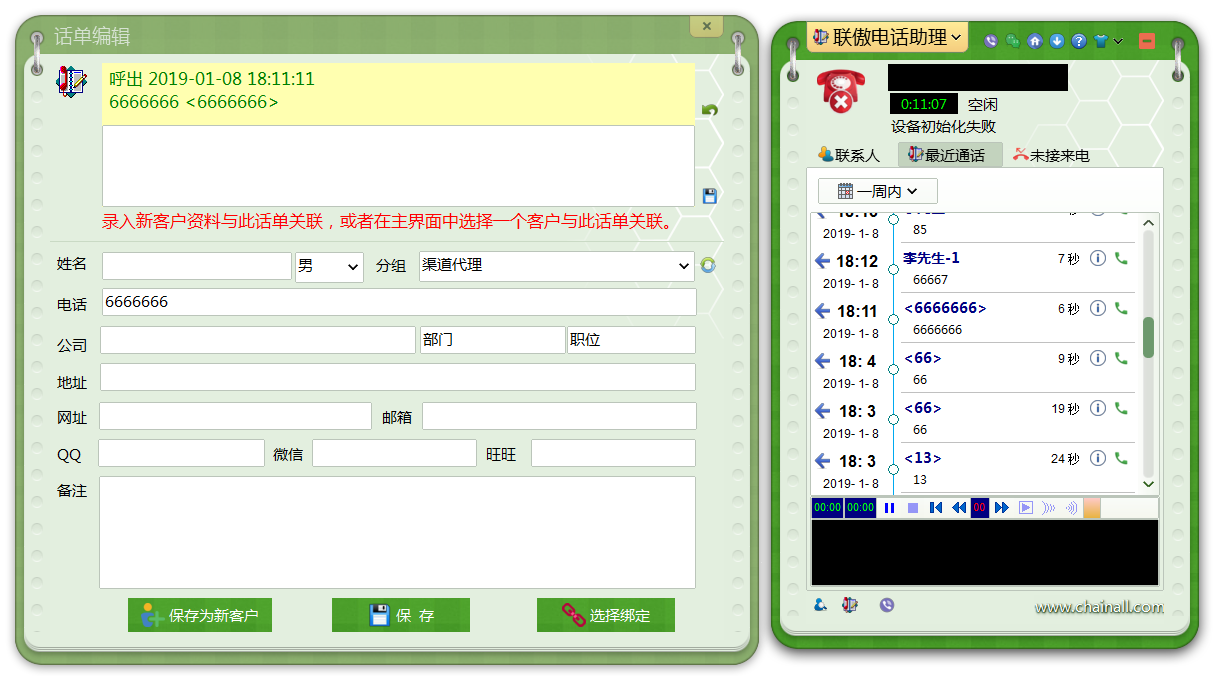
Task: Click the WeChat icon in title bar
Action: (1012, 41)
